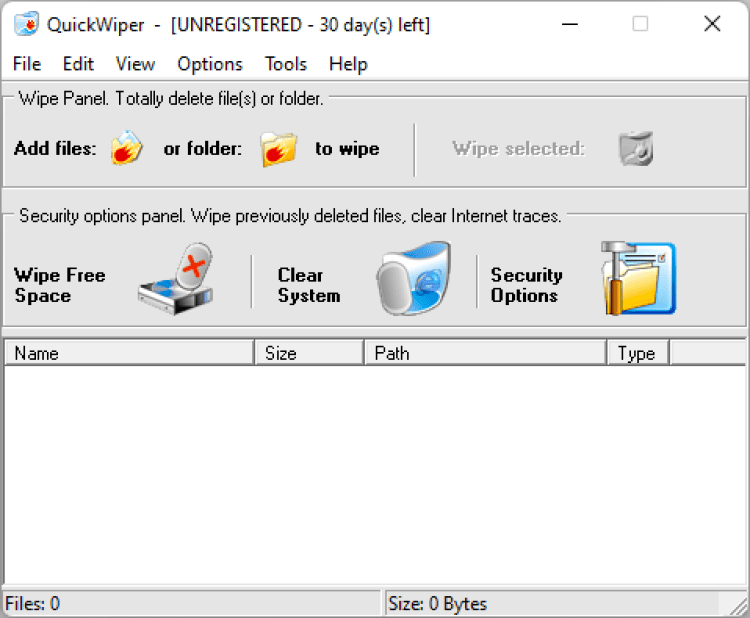Sort list by Size column header
Screen dimensions: 750x618
point(309,353)
